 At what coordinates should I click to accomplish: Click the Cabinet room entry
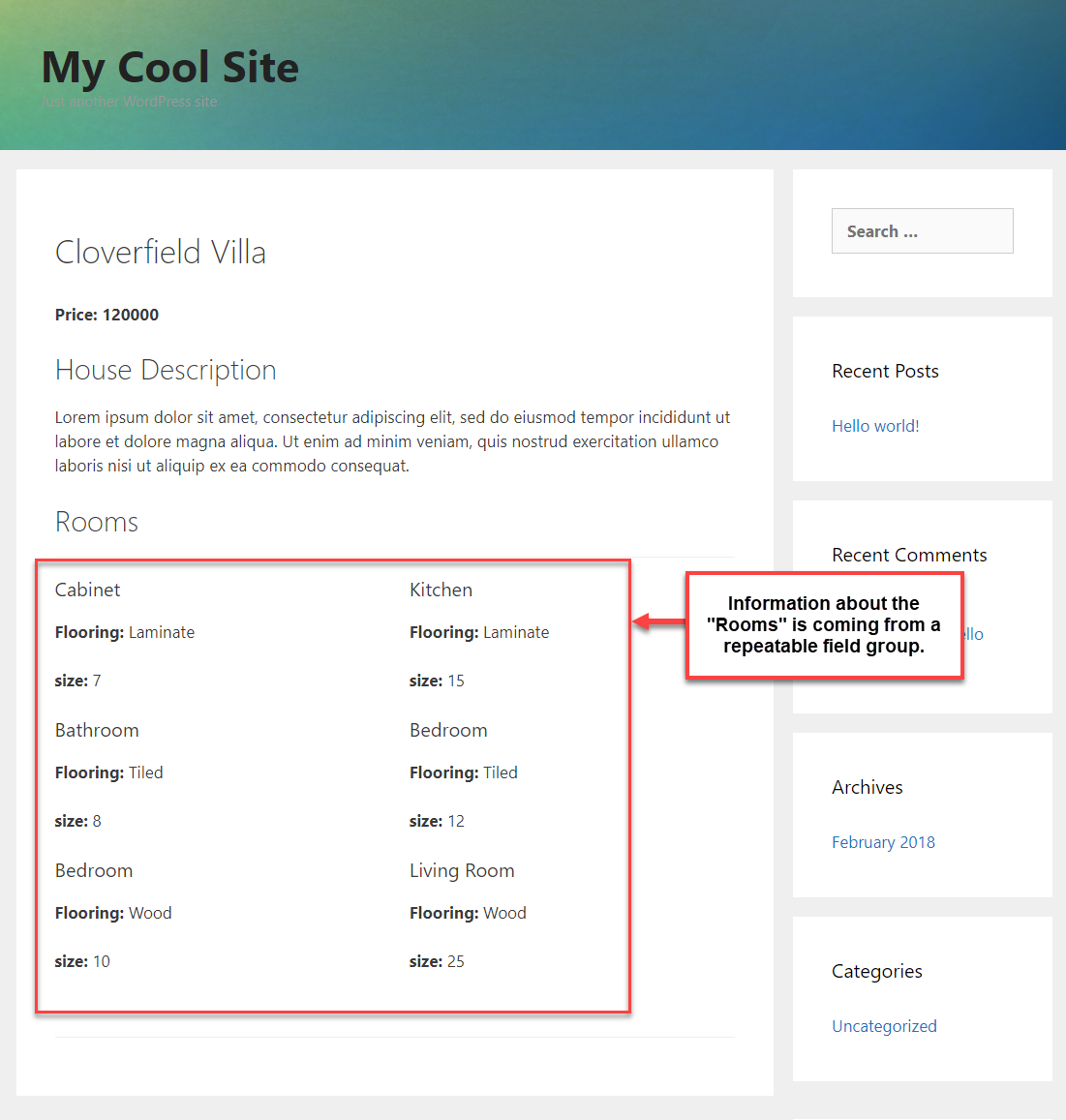click(x=87, y=590)
